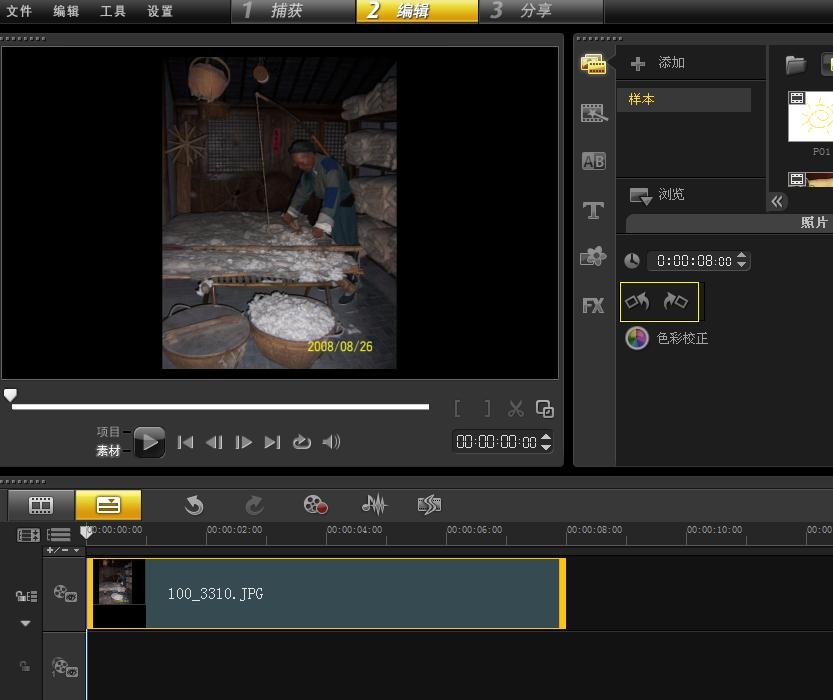Viewport: 833px width, 700px height.
Task: Open the AB transition panel
Action: coord(593,160)
